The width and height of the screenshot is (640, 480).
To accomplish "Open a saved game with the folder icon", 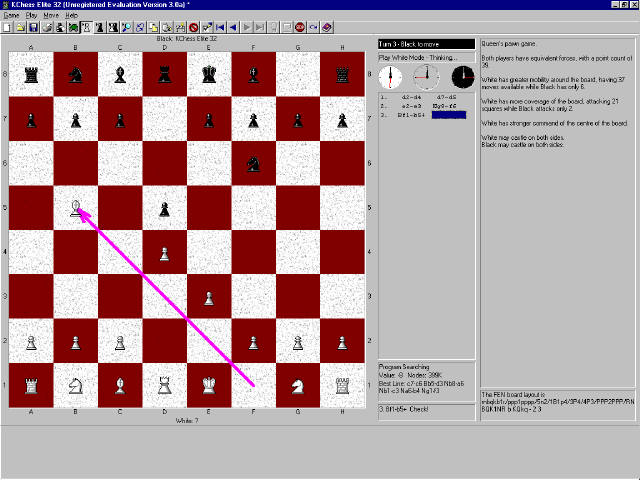I will coord(20,27).
